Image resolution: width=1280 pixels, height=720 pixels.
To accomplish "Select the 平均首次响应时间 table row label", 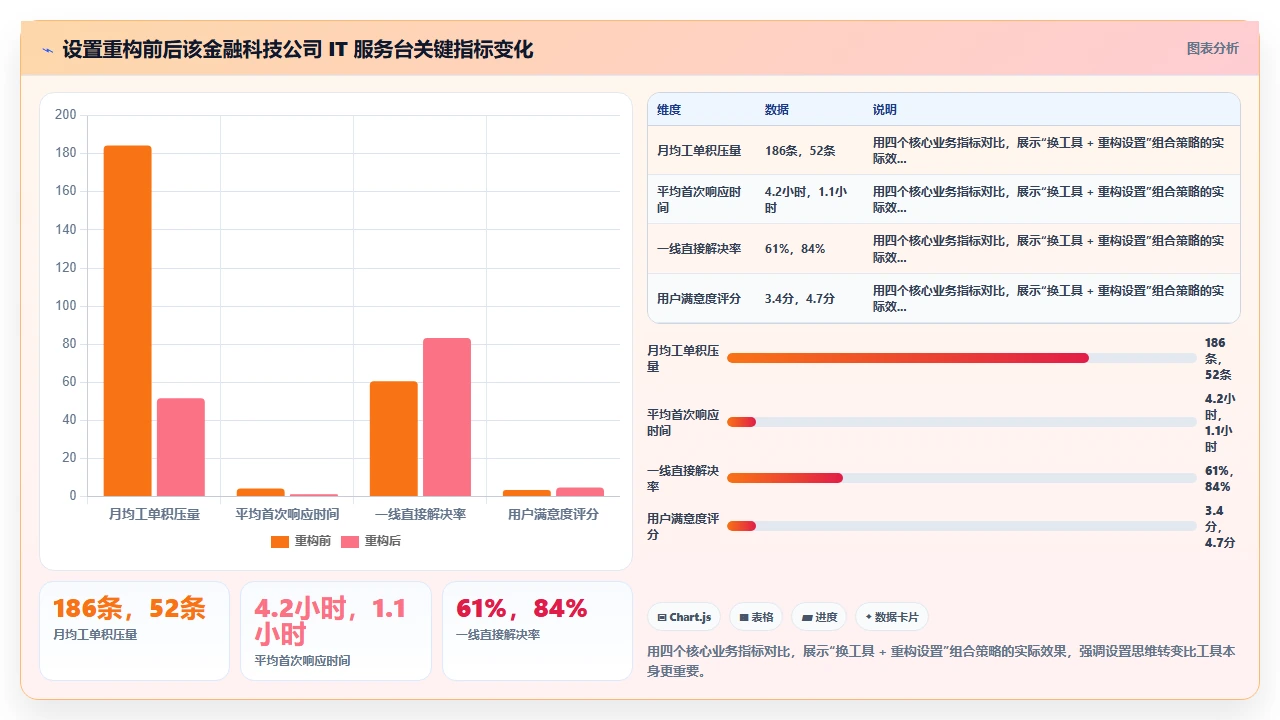I will (699, 200).
